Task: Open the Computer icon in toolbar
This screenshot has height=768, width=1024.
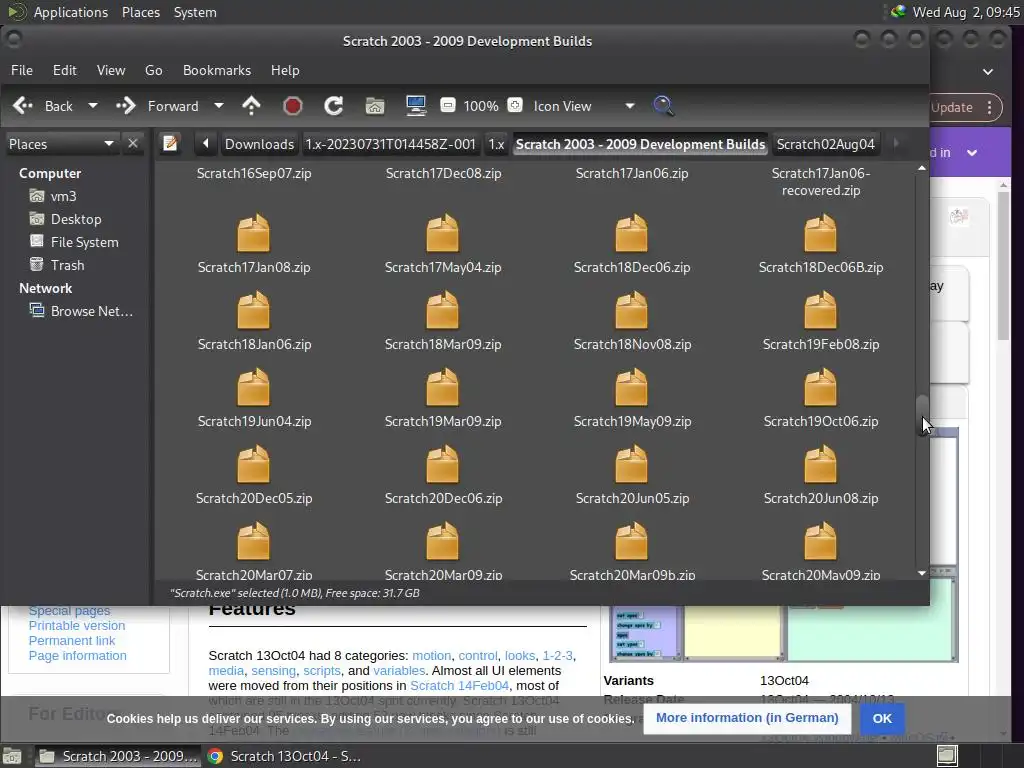Action: click(x=416, y=106)
